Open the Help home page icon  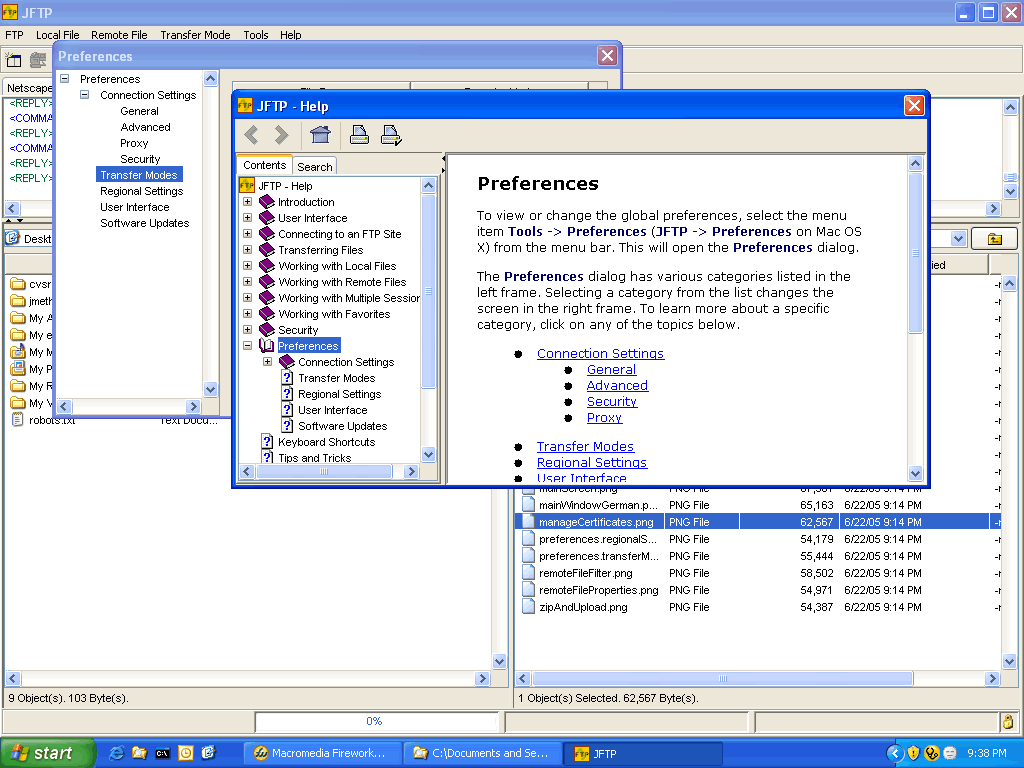click(320, 135)
